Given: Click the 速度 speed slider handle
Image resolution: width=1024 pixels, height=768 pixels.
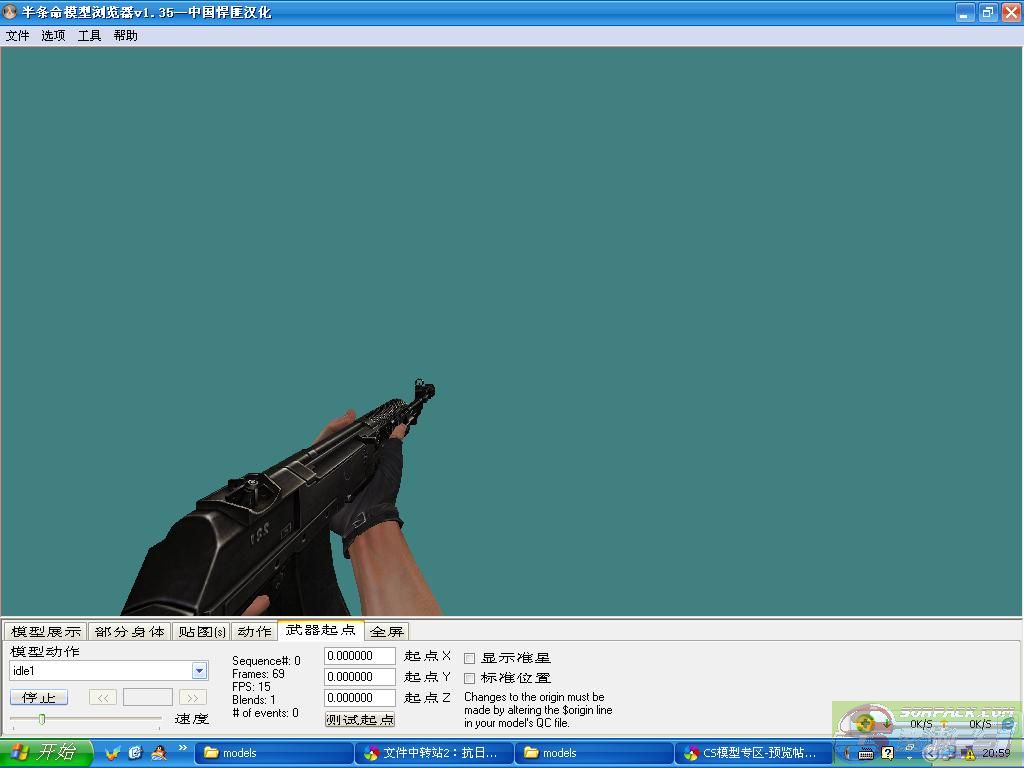Looking at the screenshot, I should pyautogui.click(x=42, y=718).
